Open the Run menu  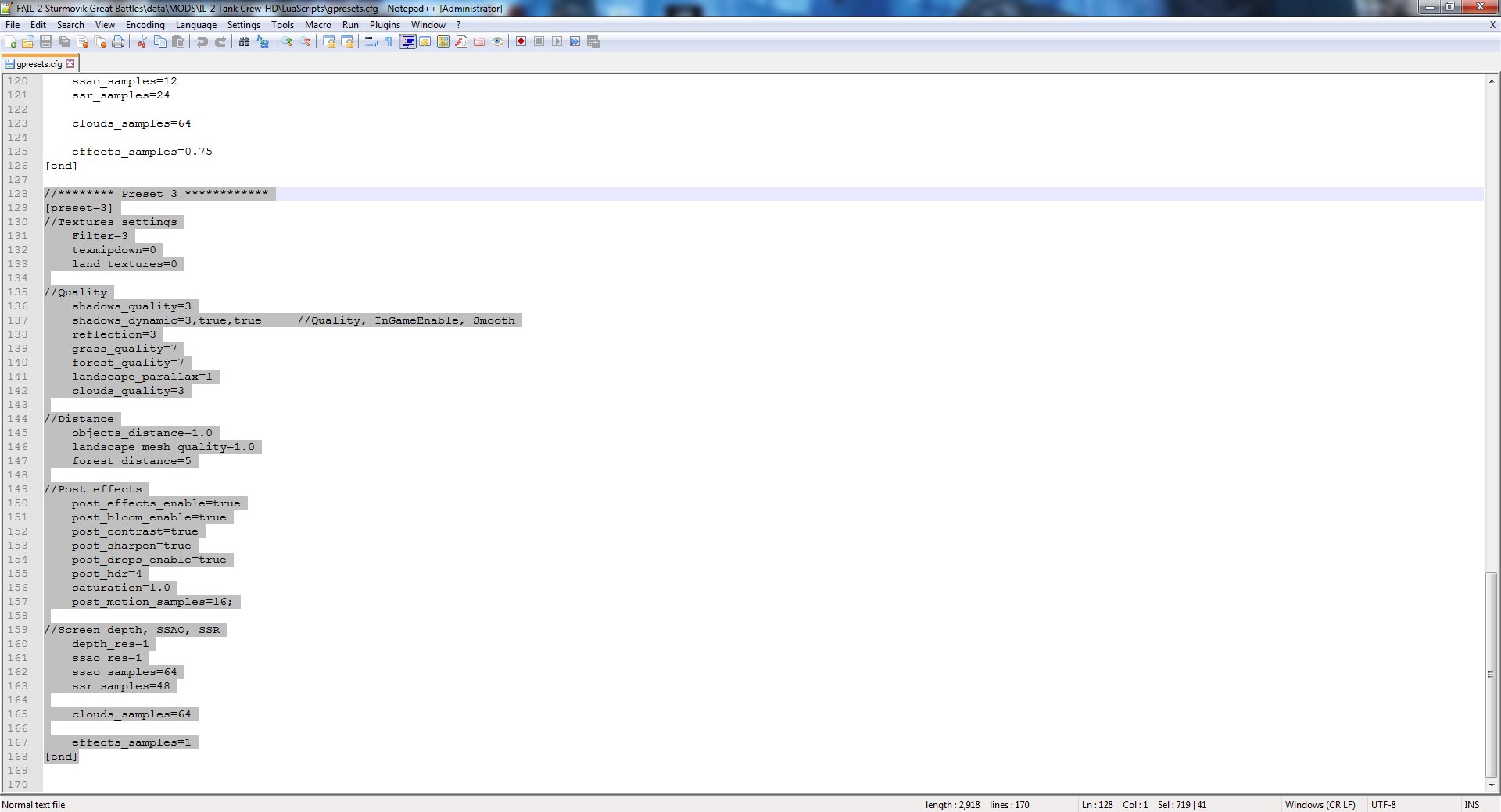pyautogui.click(x=351, y=25)
